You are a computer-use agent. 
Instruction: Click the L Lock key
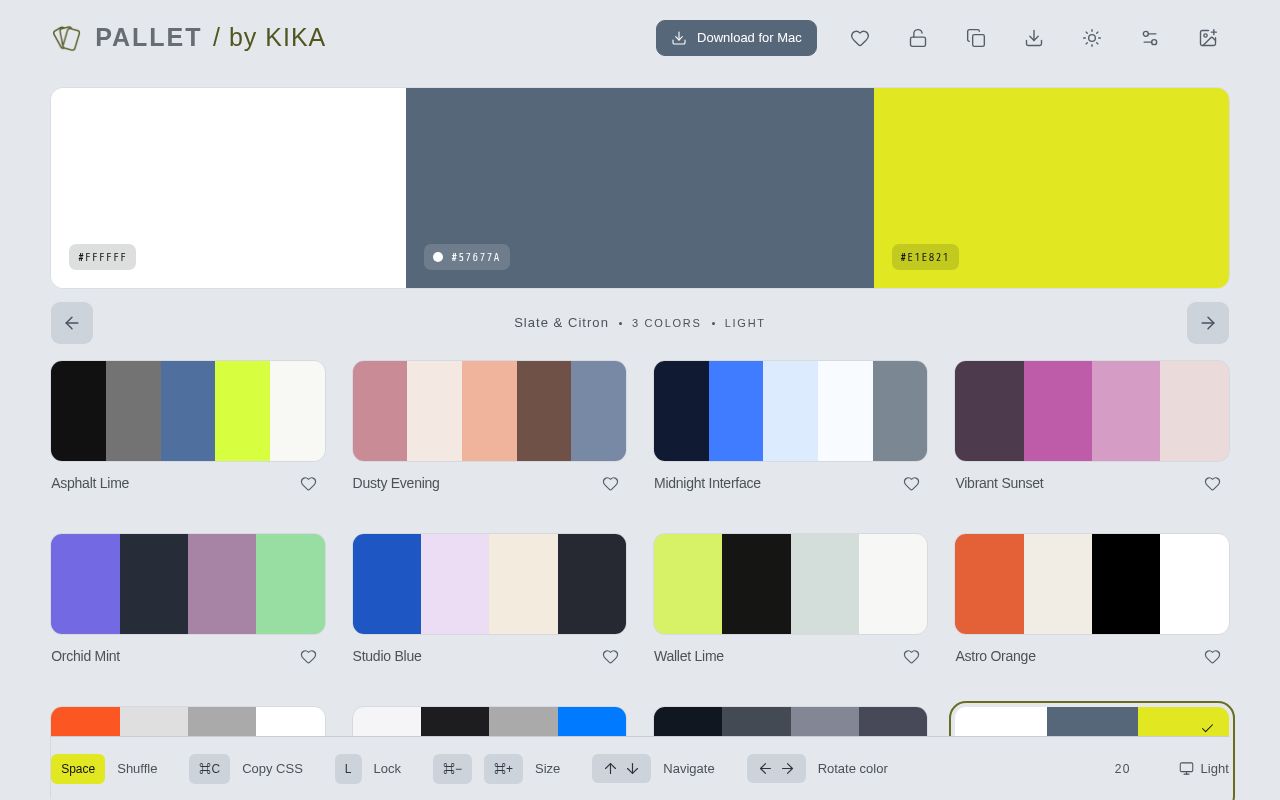pos(348,769)
